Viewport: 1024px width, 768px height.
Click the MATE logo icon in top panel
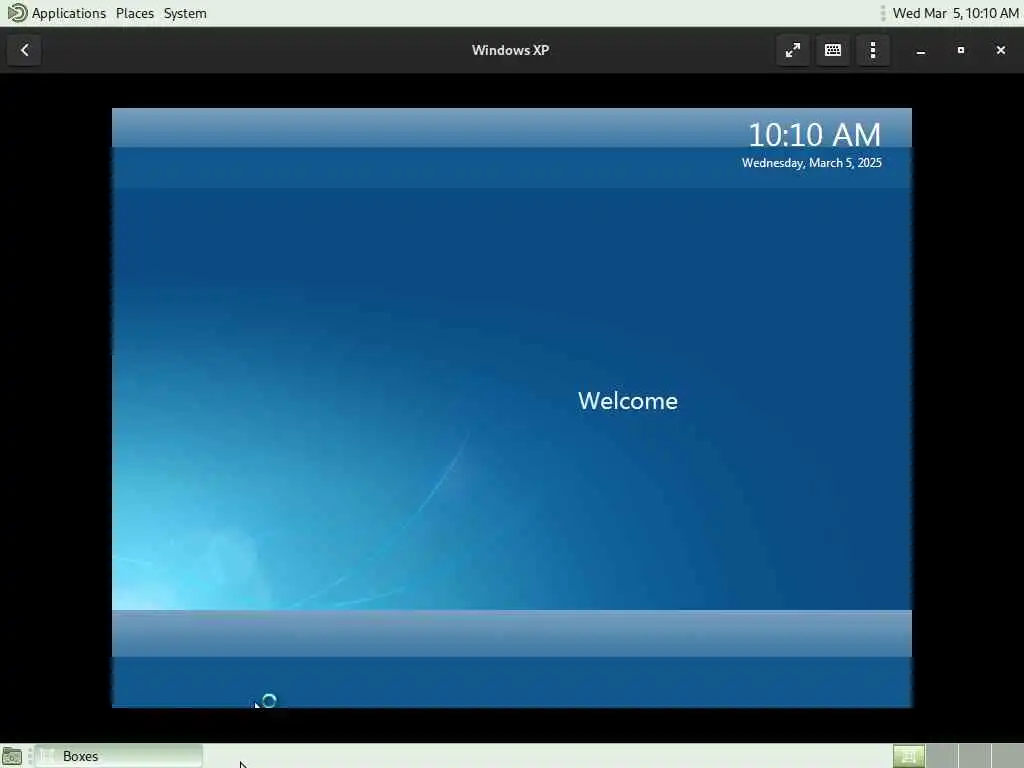16,13
